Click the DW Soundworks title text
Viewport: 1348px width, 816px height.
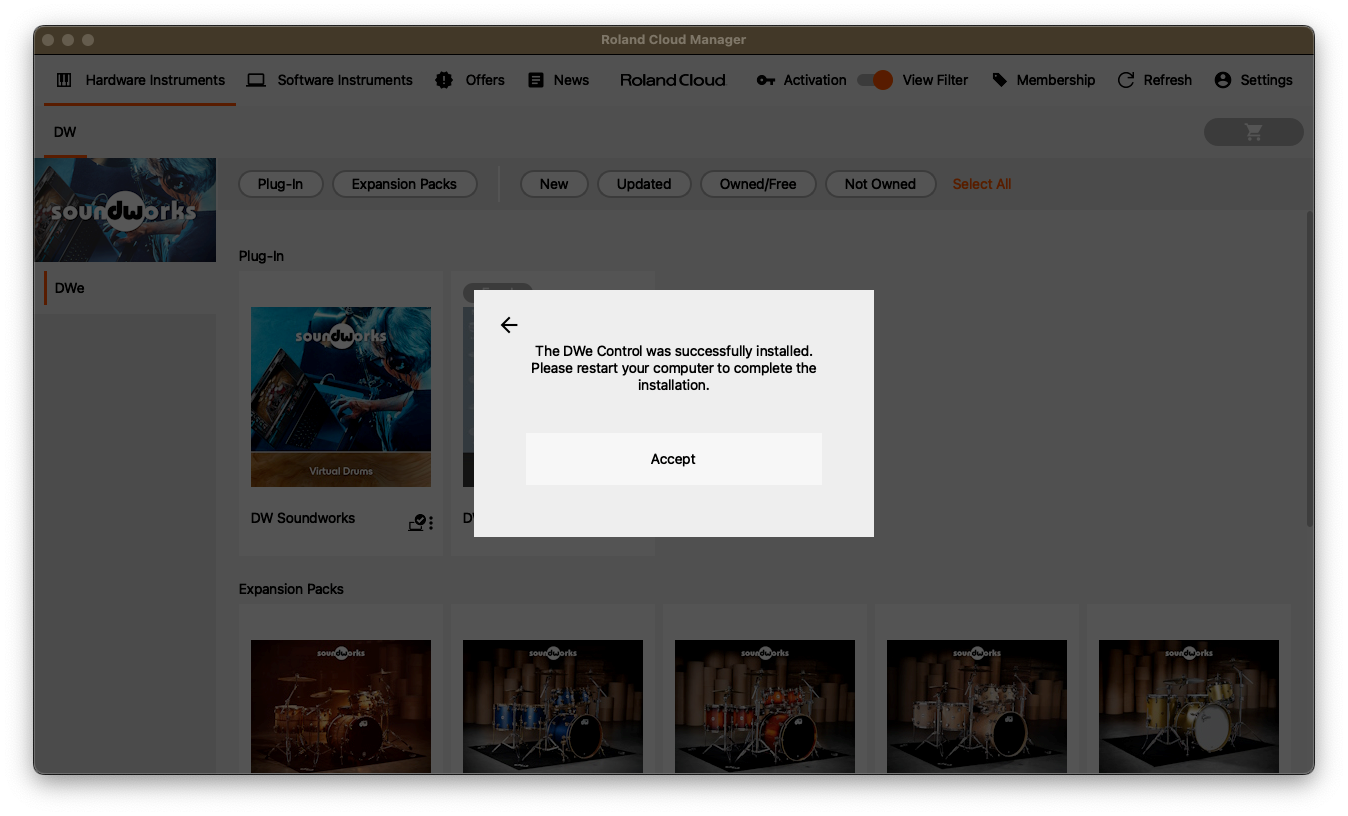click(303, 518)
